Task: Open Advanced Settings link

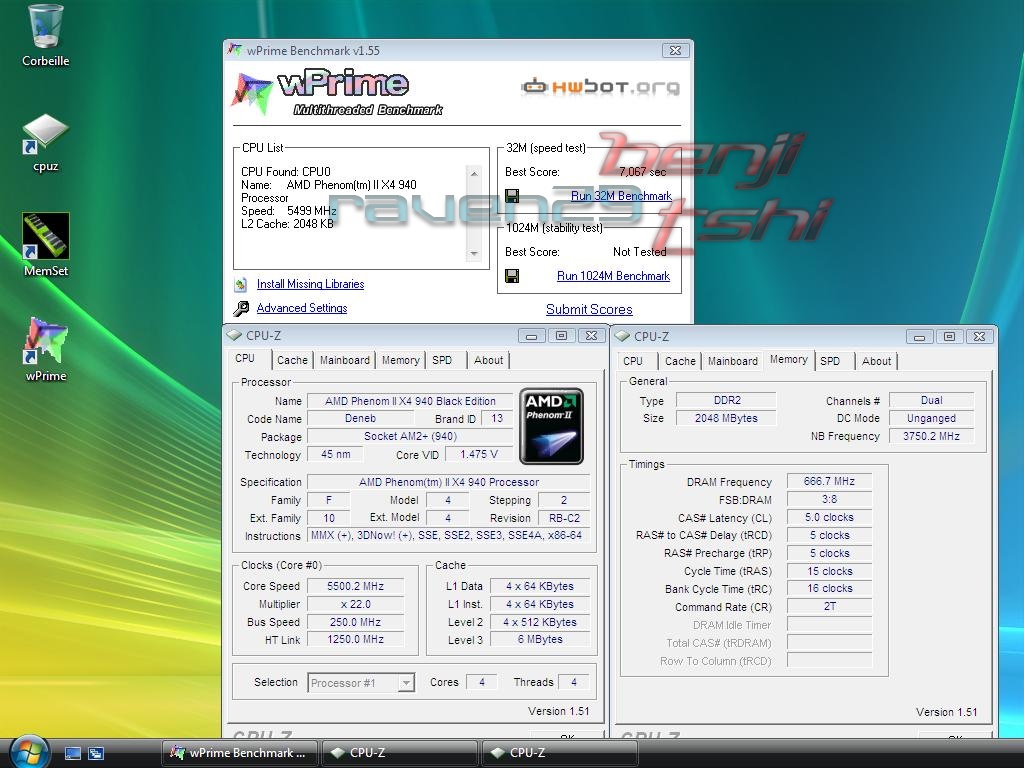Action: pos(302,308)
